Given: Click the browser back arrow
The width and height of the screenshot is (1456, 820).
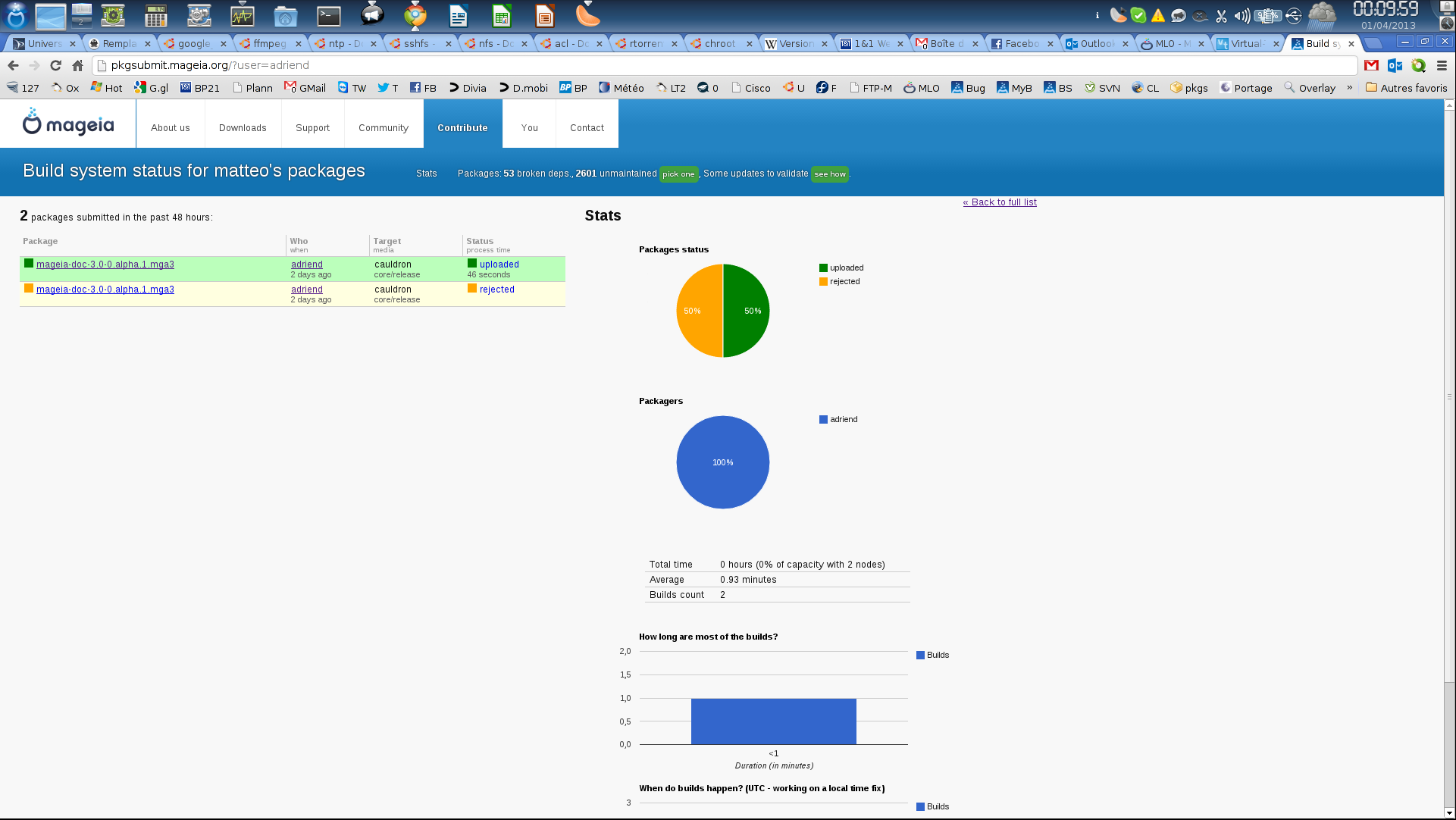Looking at the screenshot, I should click(x=13, y=65).
